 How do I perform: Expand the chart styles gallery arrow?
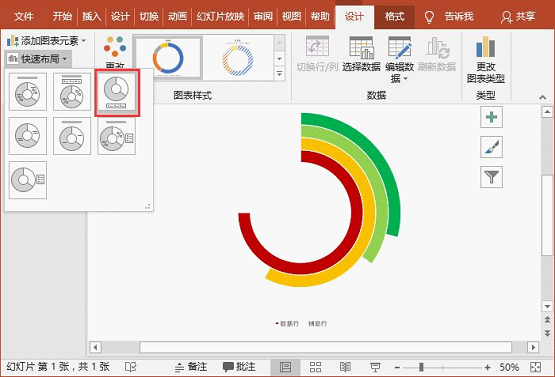pyautogui.click(x=279, y=74)
